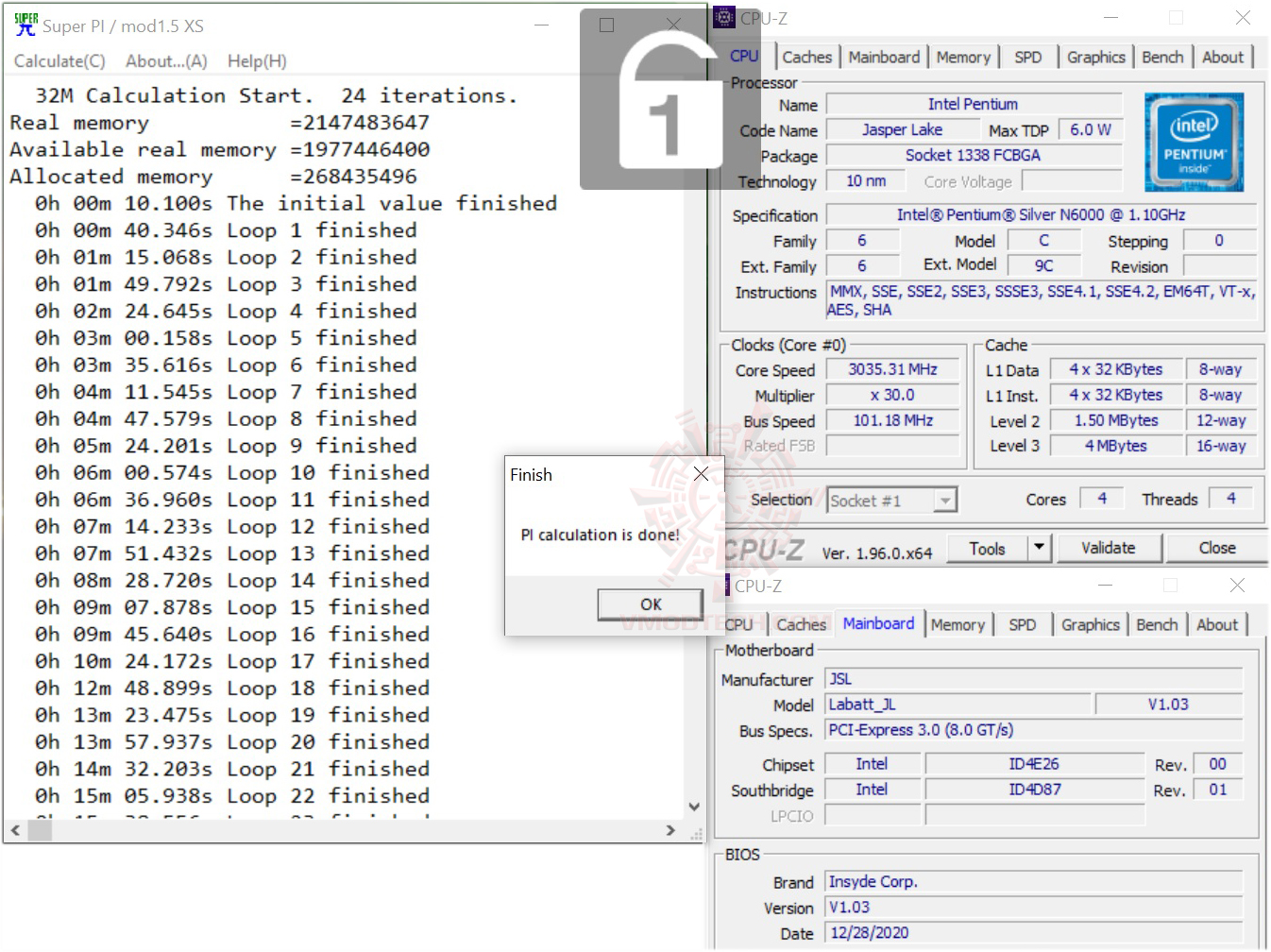The height and width of the screenshot is (952, 1271).
Task: Click the Manufacturer value 'JSL'
Action: click(1033, 678)
